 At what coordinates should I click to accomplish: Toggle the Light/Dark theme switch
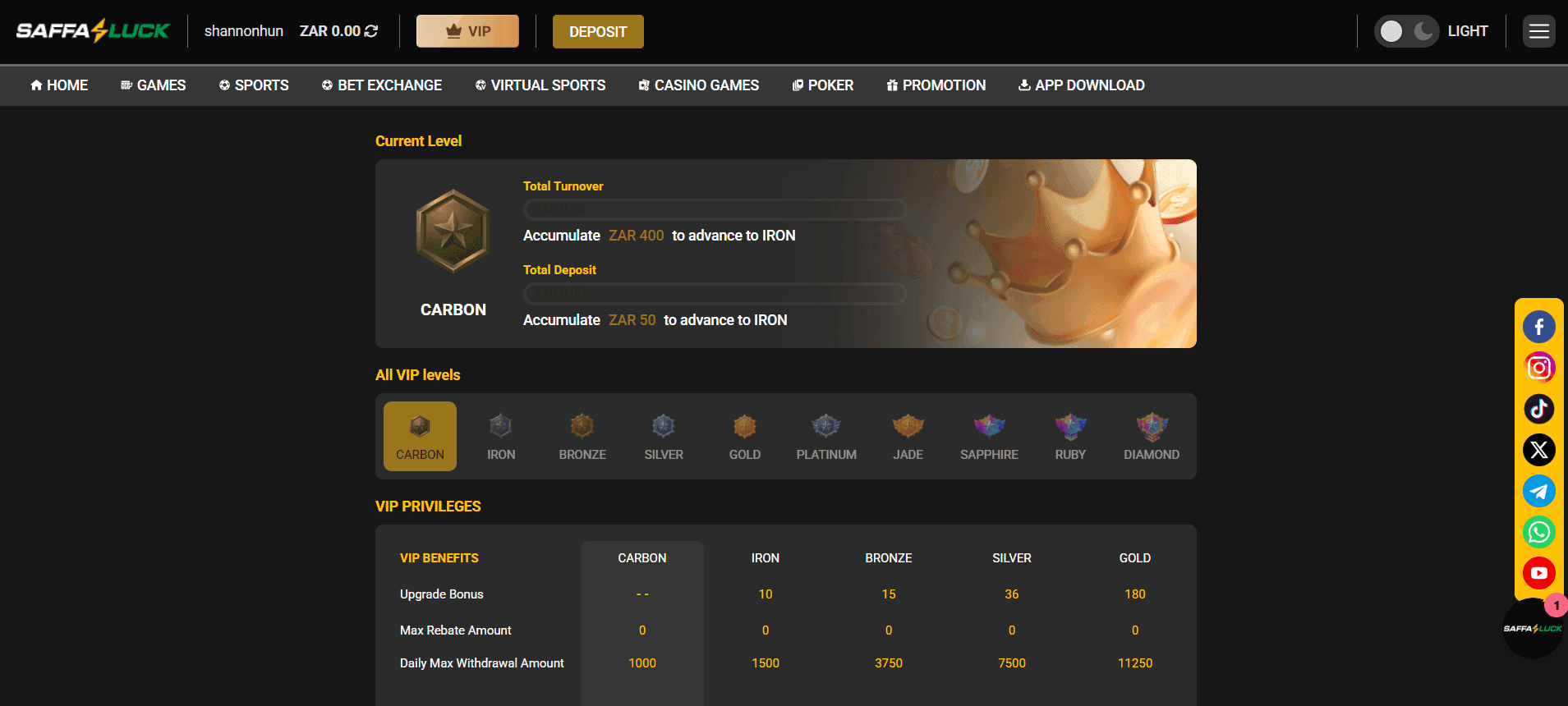tap(1406, 31)
